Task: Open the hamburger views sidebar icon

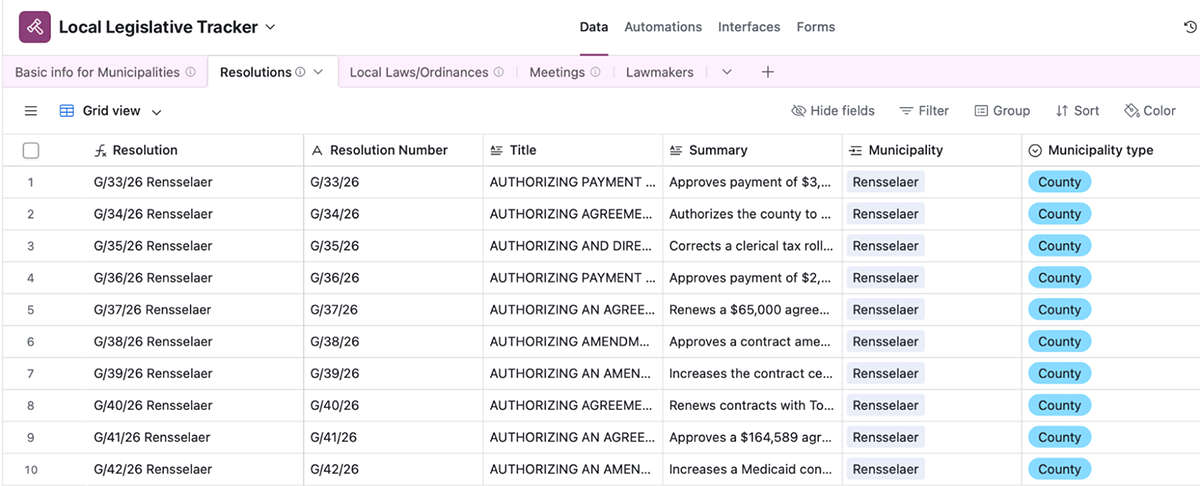Action: (x=31, y=111)
